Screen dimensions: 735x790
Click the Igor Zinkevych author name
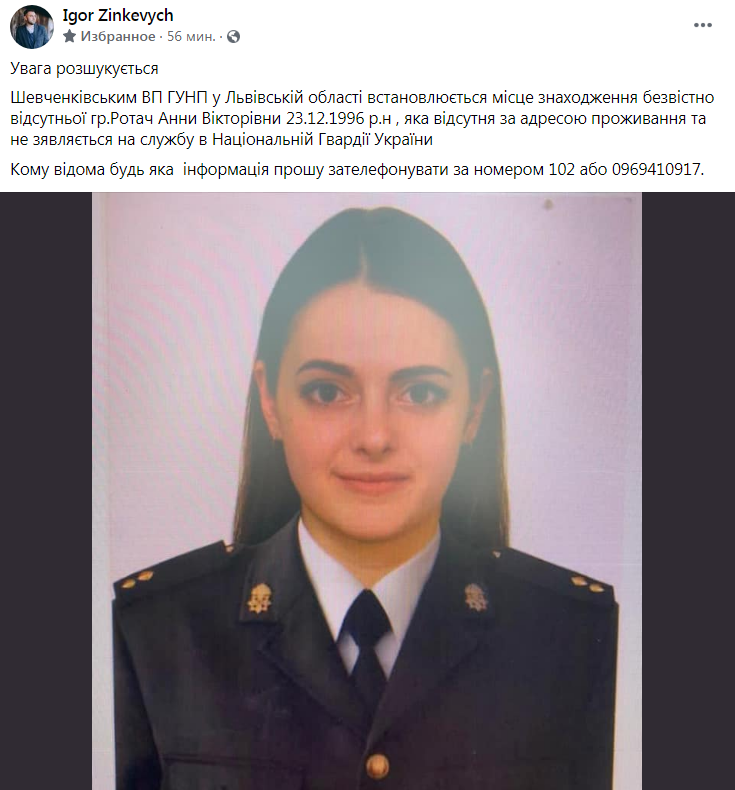coord(118,16)
